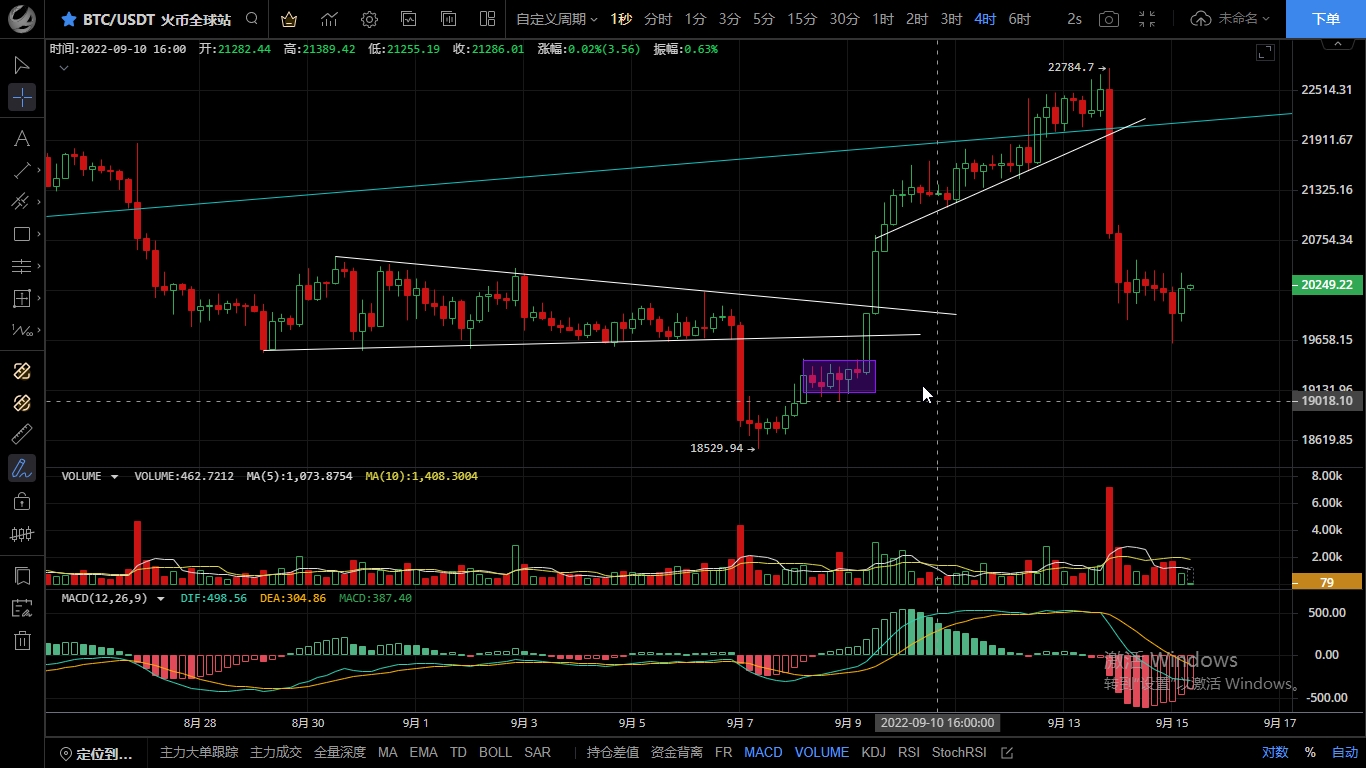
Task: Expand the VOLUME indicator options arrow
Action: point(114,477)
